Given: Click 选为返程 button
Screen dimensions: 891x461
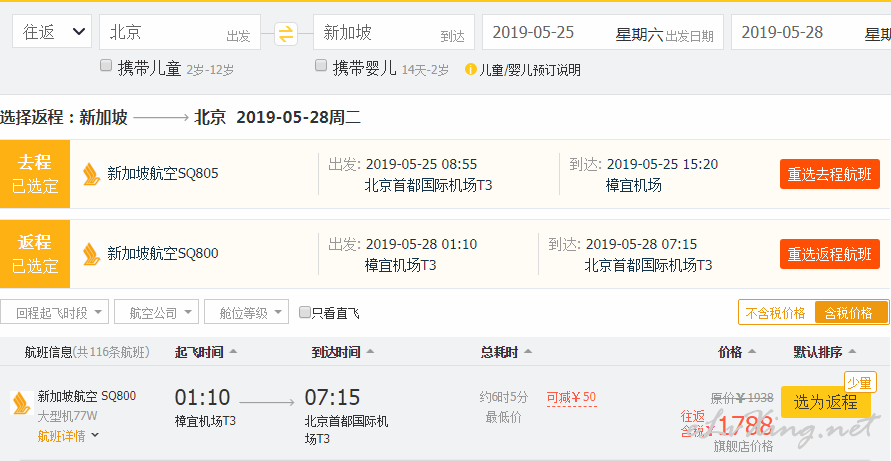Looking at the screenshot, I should click(826, 402).
